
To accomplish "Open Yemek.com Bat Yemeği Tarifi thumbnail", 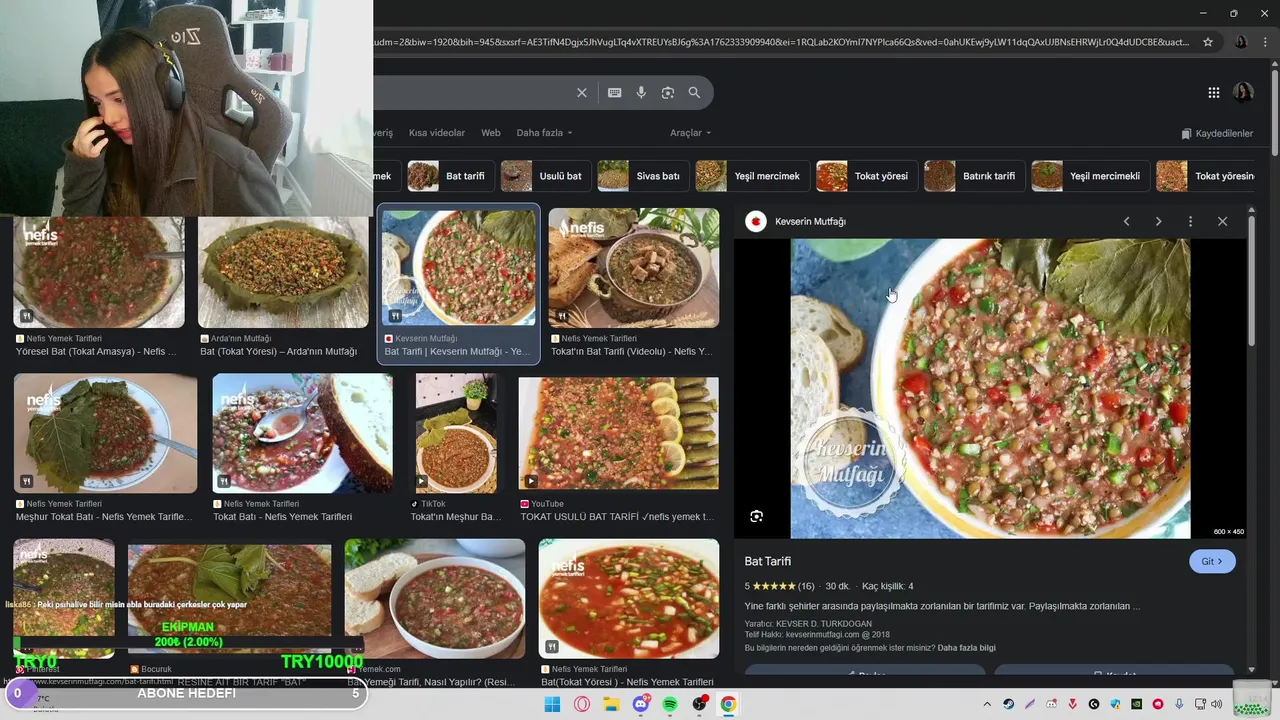I will pyautogui.click(x=435, y=598).
